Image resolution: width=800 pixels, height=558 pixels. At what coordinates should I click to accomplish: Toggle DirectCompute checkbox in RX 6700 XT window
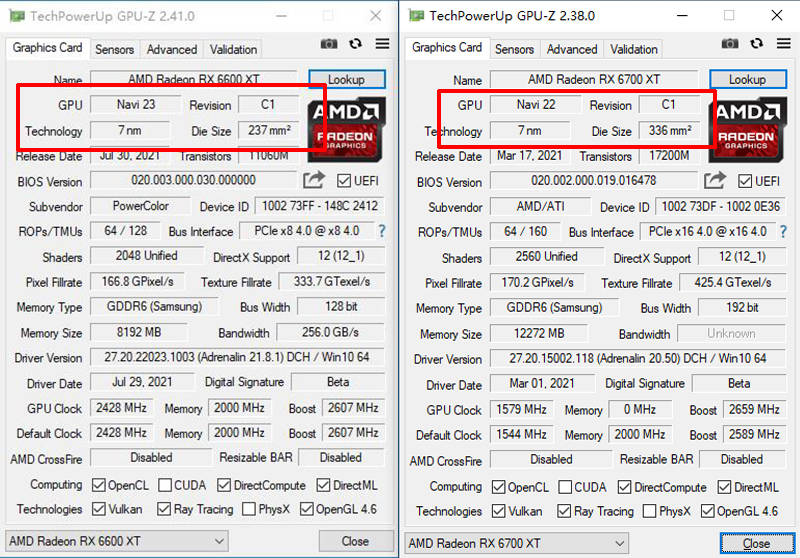click(624, 487)
